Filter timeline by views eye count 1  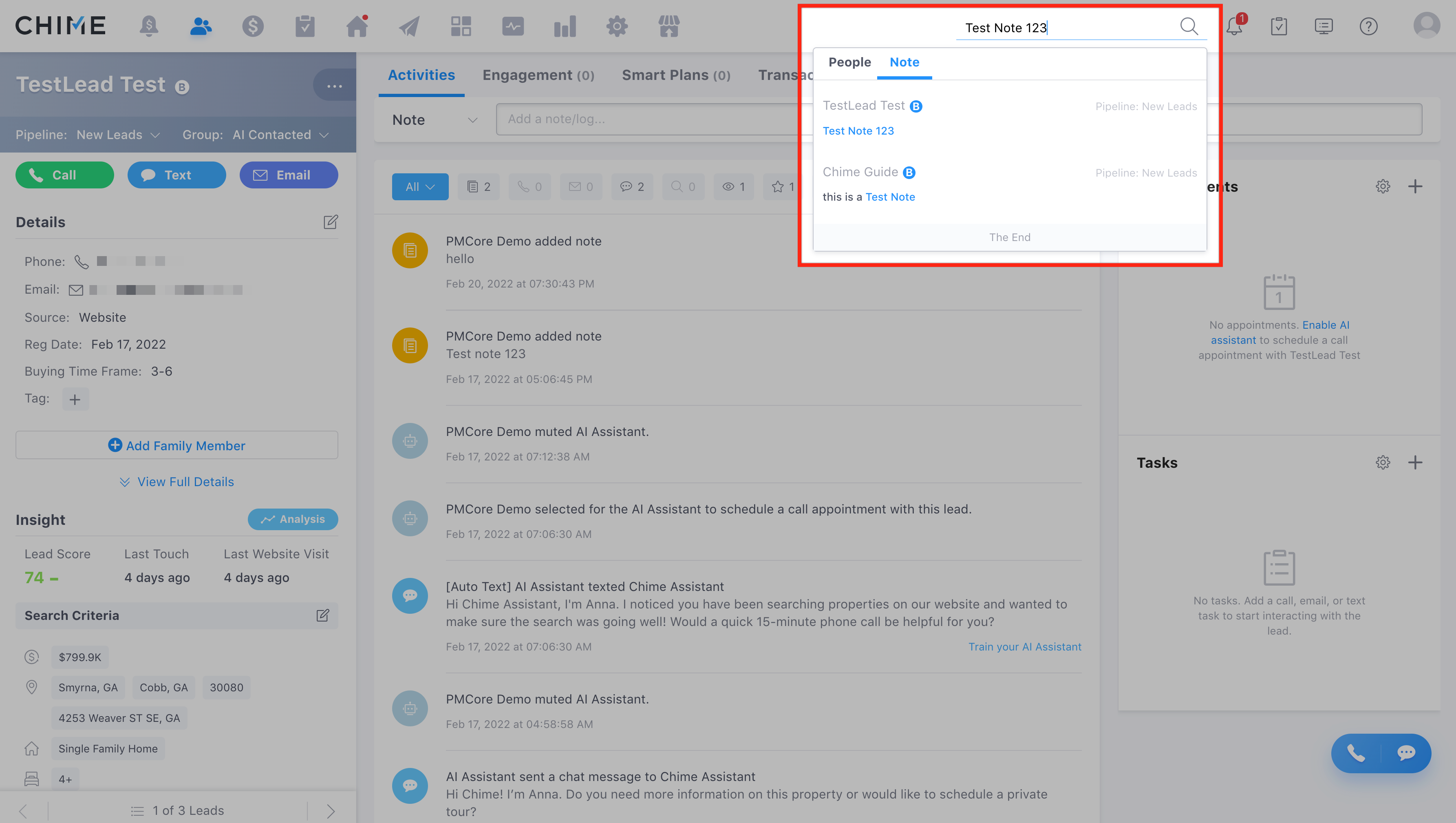pos(734,187)
